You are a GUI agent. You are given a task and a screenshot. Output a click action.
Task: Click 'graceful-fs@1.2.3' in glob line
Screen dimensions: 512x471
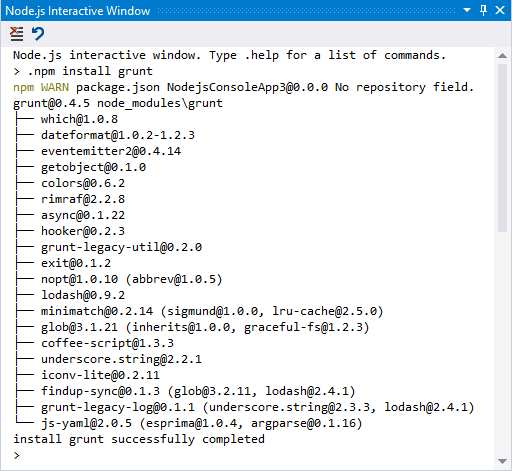click(x=303, y=327)
